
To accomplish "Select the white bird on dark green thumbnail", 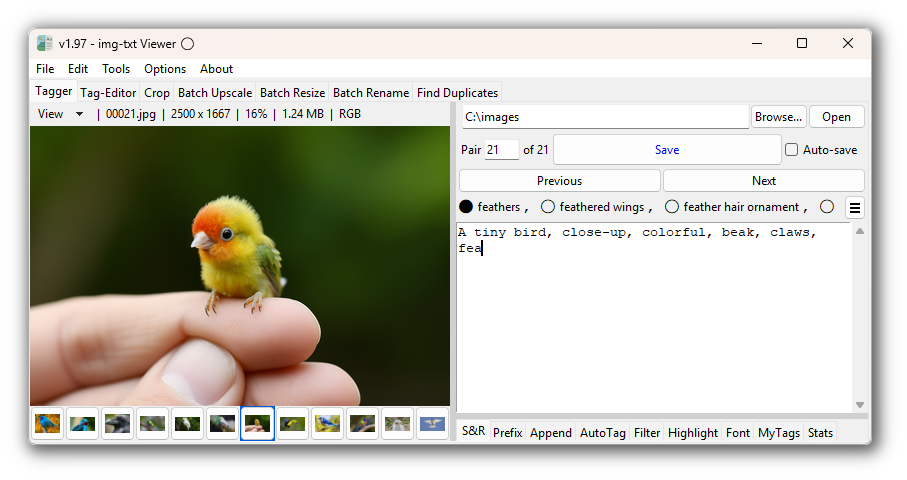I will [x=187, y=424].
